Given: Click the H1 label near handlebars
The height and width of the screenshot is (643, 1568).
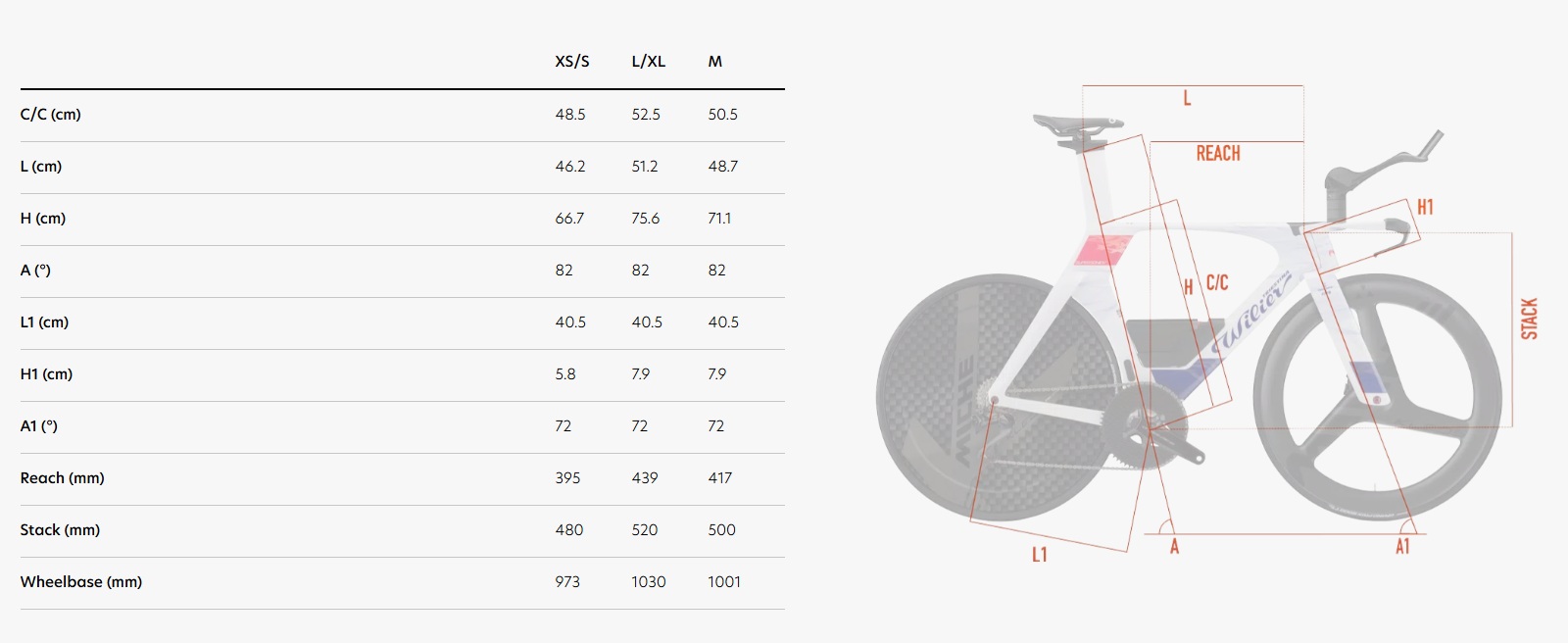Looking at the screenshot, I should (1425, 207).
